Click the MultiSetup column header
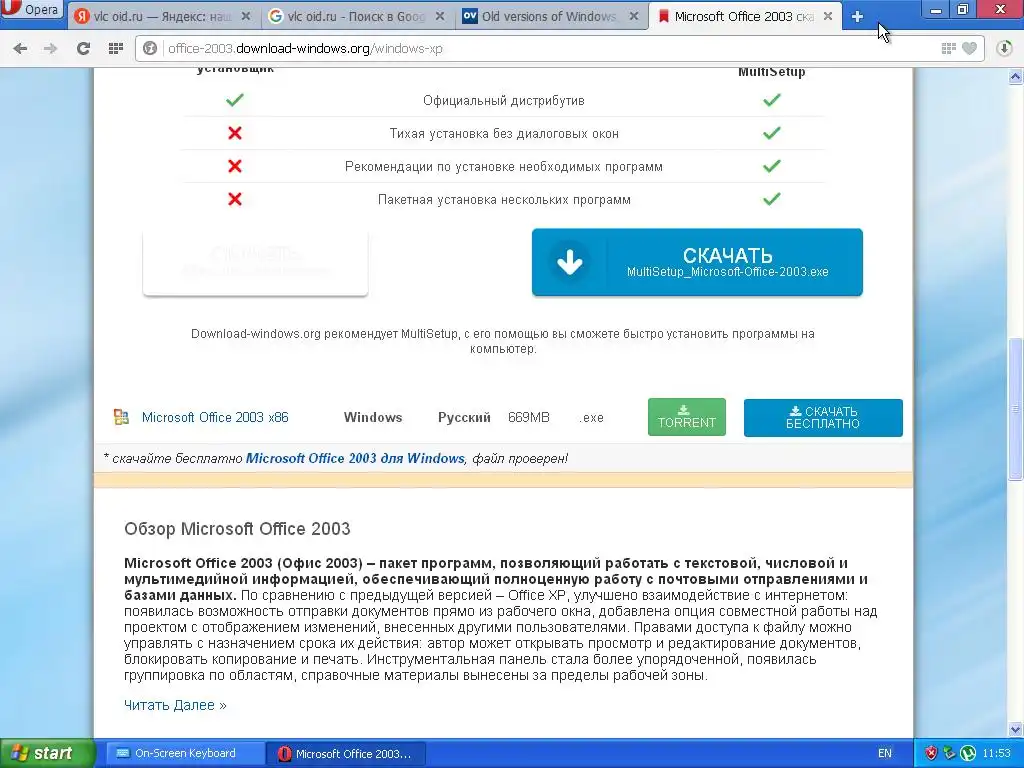1024x768 pixels. [x=771, y=72]
